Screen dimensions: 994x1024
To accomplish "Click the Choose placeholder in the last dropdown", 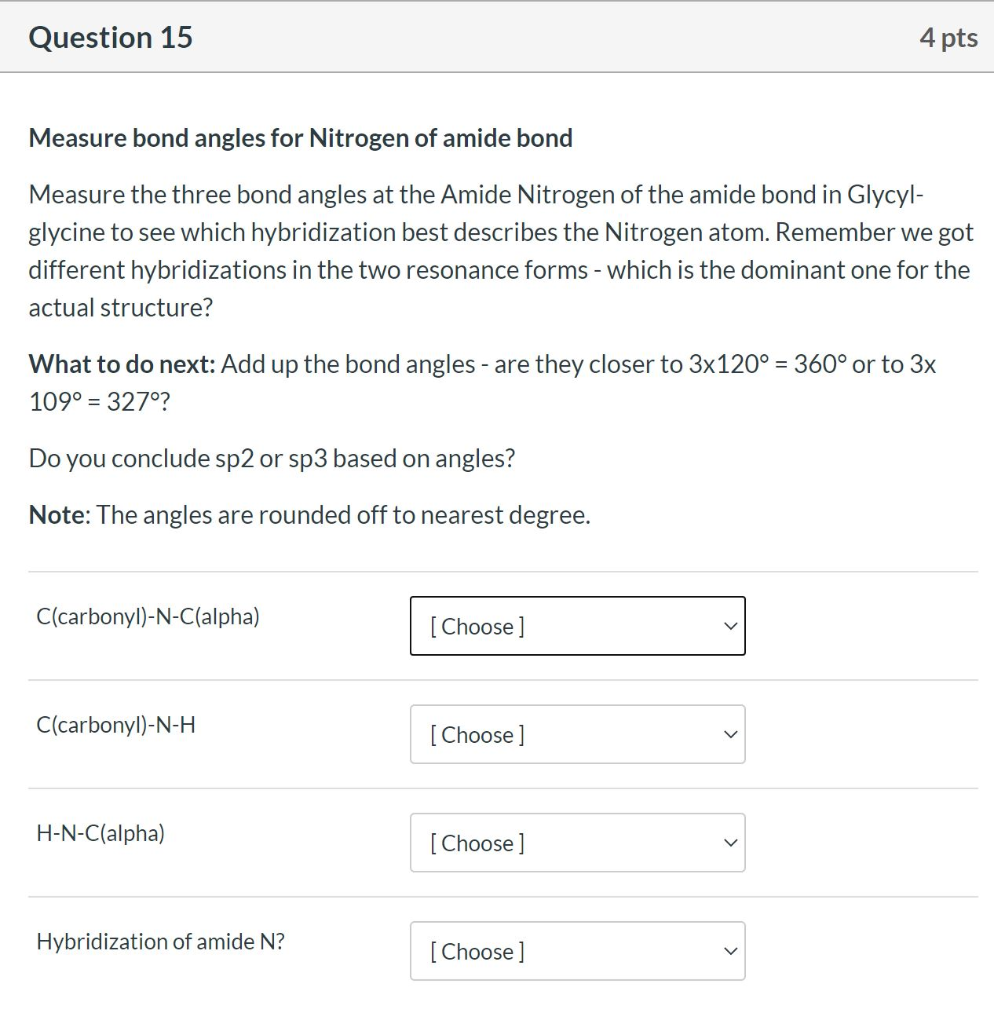I will (475, 951).
